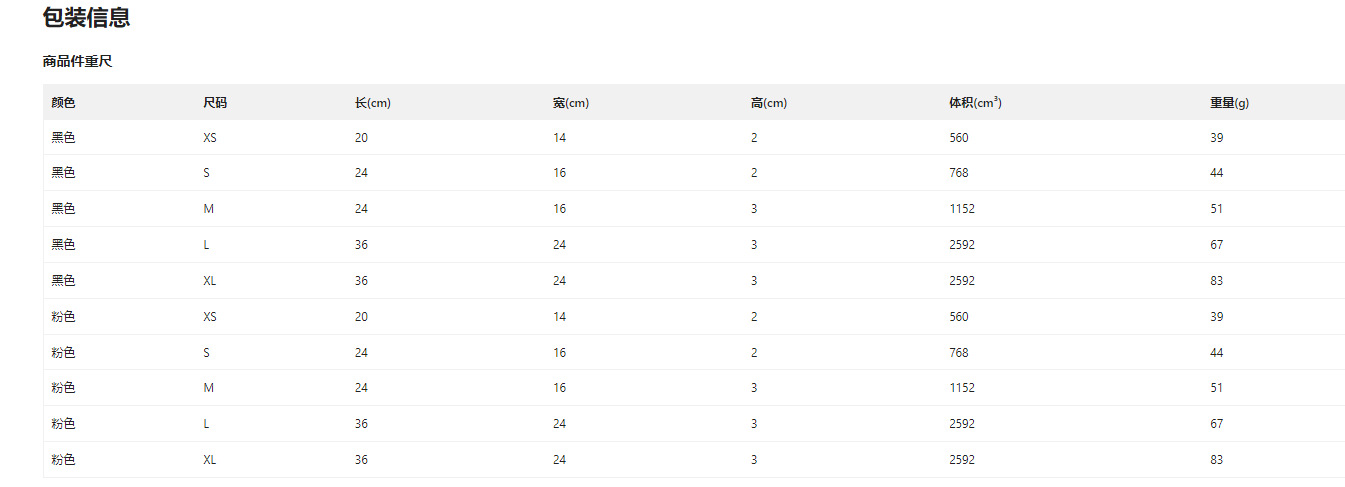Click the 体积(cm³) column header
This screenshot has height=487, width=1345.
tap(975, 103)
